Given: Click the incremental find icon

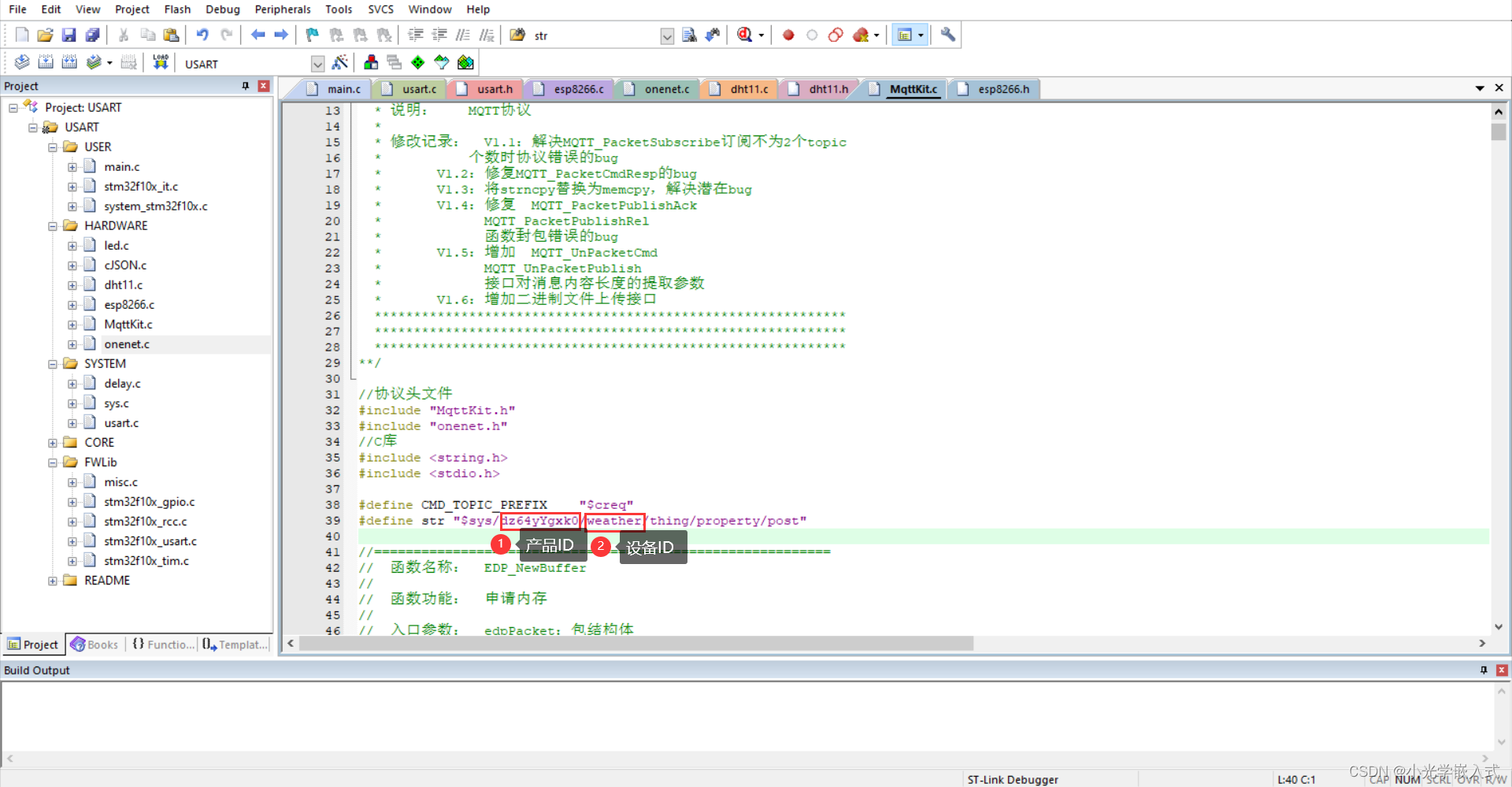Looking at the screenshot, I should click(x=713, y=35).
